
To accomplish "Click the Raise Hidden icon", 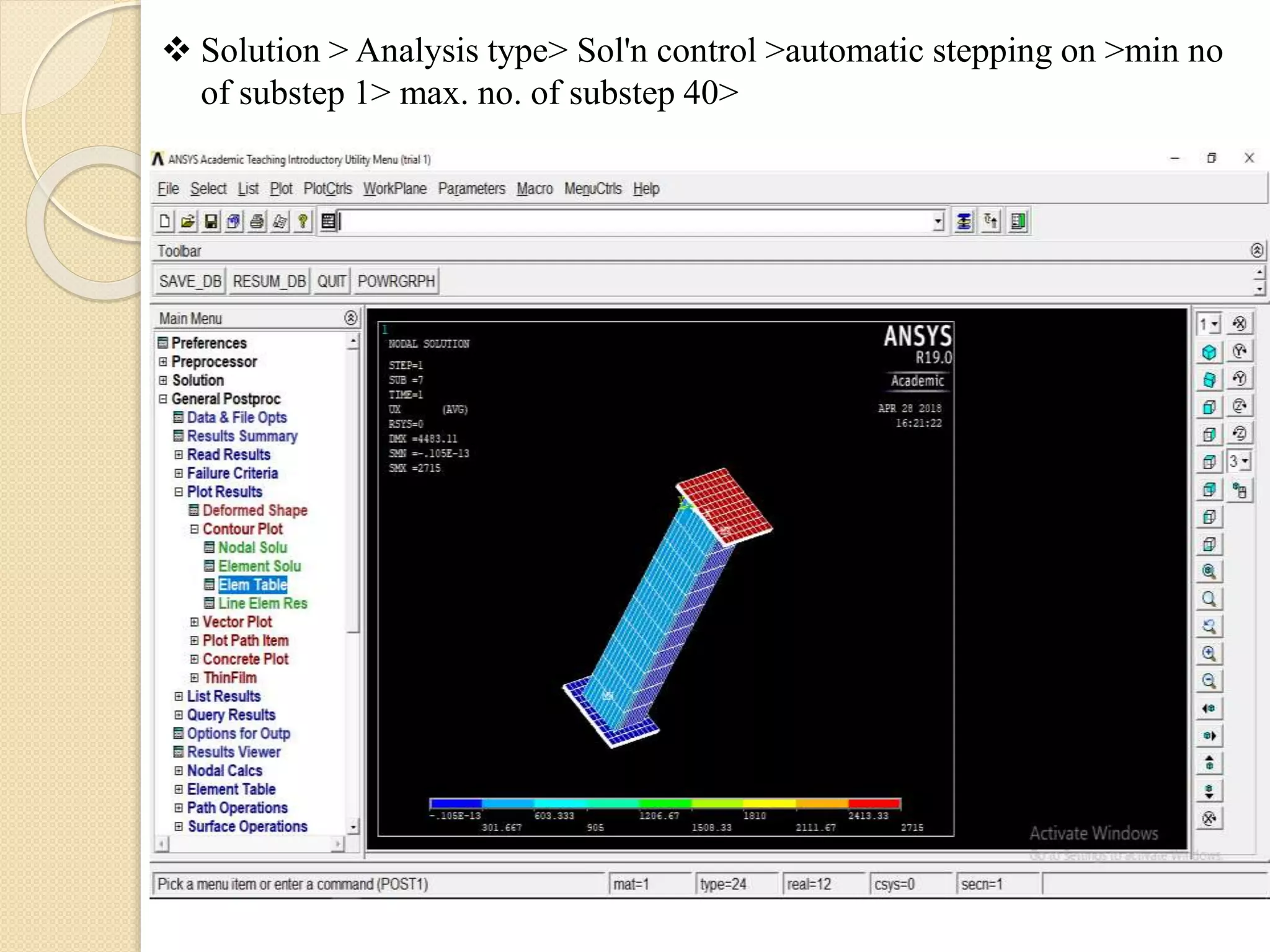I will (964, 221).
